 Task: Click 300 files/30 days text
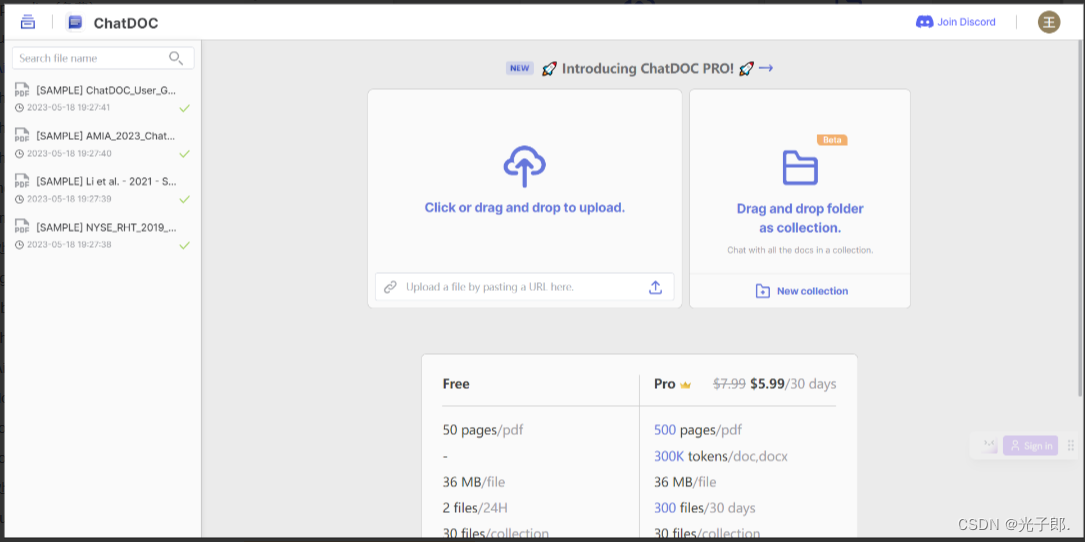(704, 508)
